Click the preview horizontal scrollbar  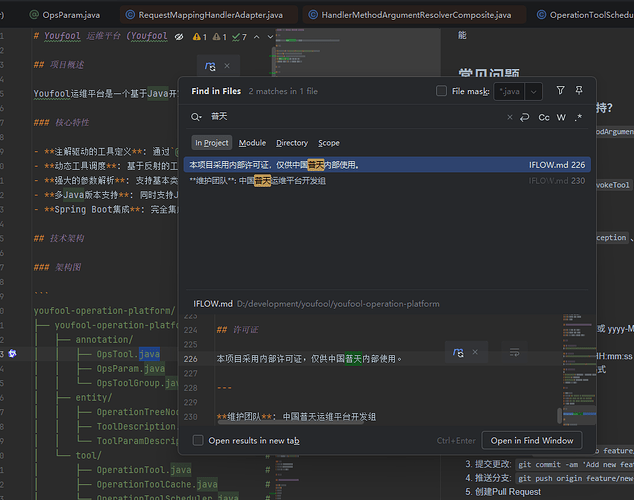coord(290,422)
